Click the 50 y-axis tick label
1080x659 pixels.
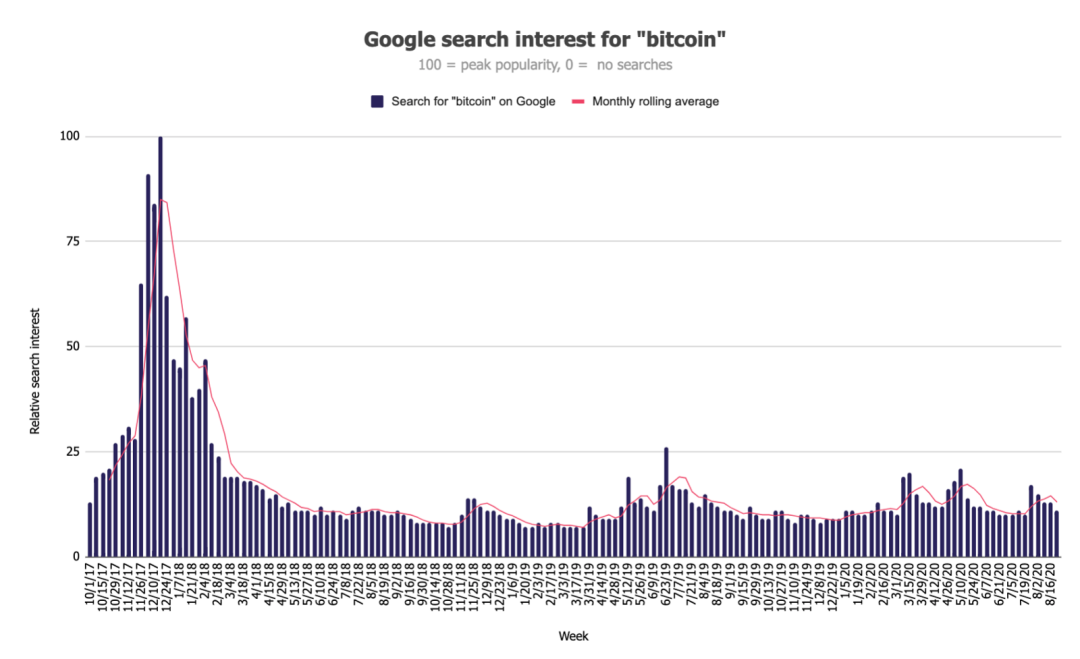(x=73, y=346)
